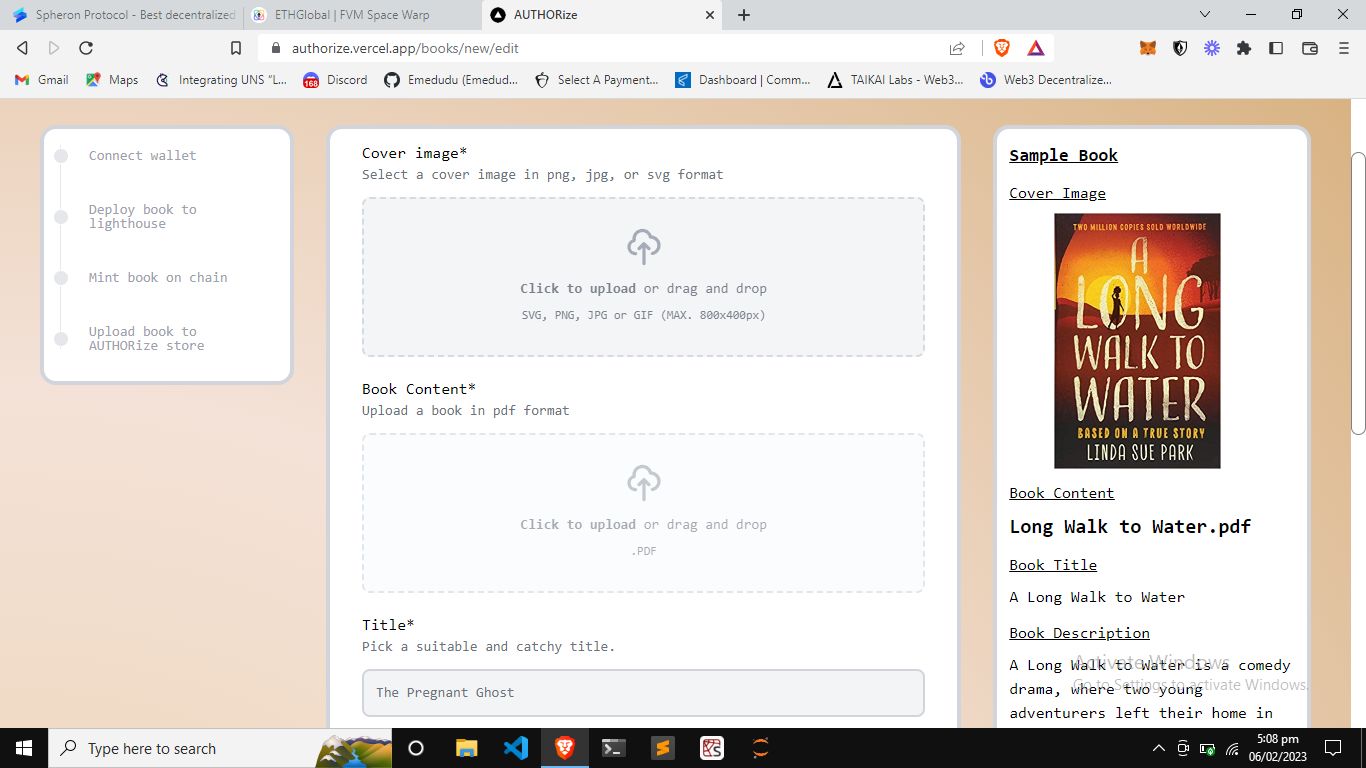Open Dashboard Comm bookmark

point(743,80)
